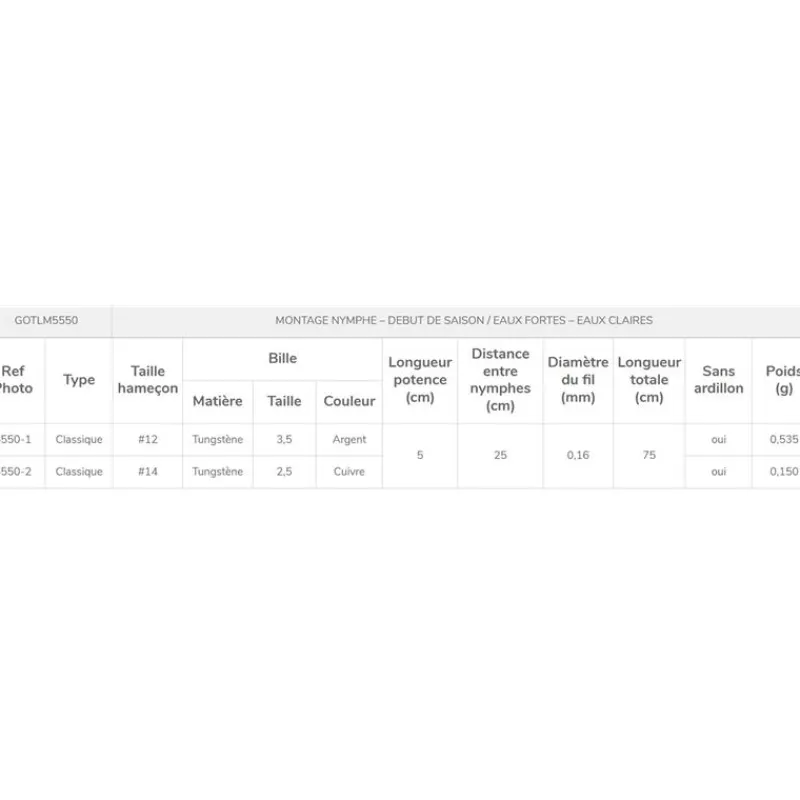Click the Argent color cell
800x800 pixels.
pyautogui.click(x=349, y=439)
